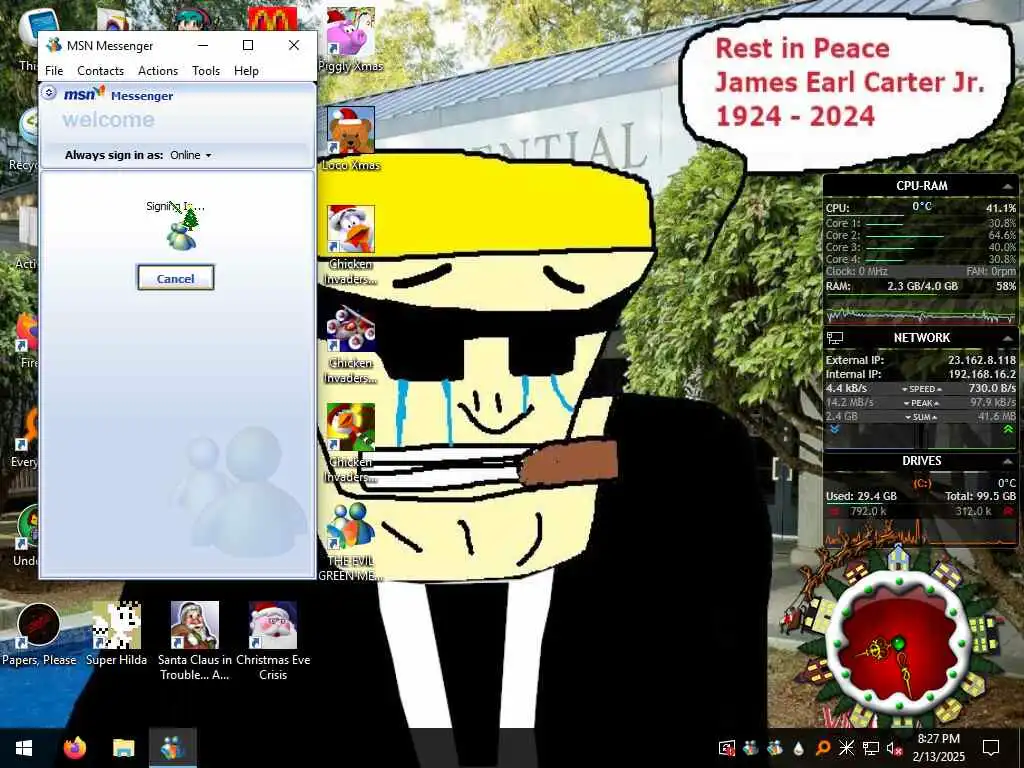Click the RAM usage text 2.3 GB/4.0 GB
Image resolution: width=1024 pixels, height=768 pixels.
922,286
